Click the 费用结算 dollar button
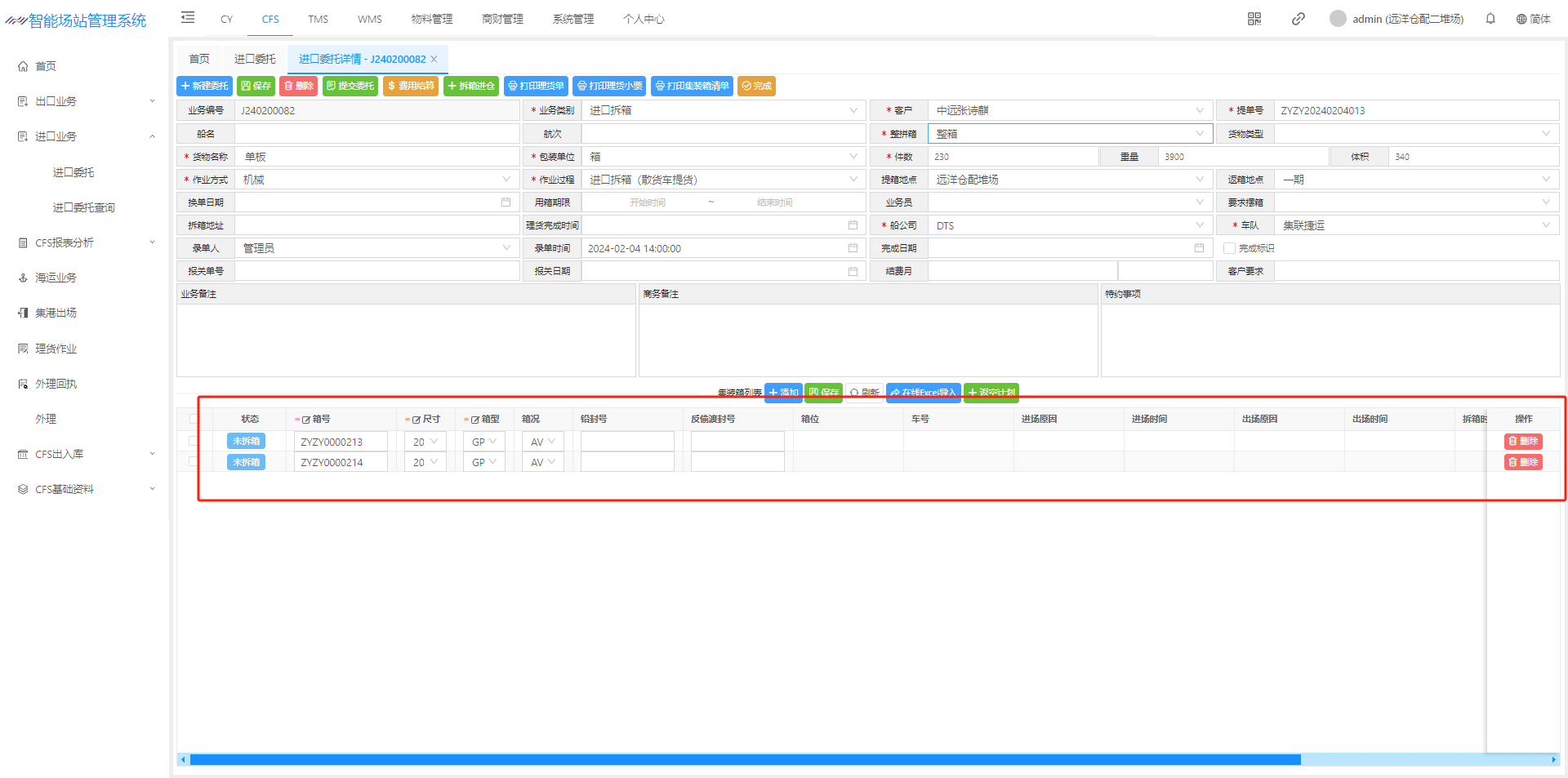The height and width of the screenshot is (778, 1568). [x=411, y=86]
